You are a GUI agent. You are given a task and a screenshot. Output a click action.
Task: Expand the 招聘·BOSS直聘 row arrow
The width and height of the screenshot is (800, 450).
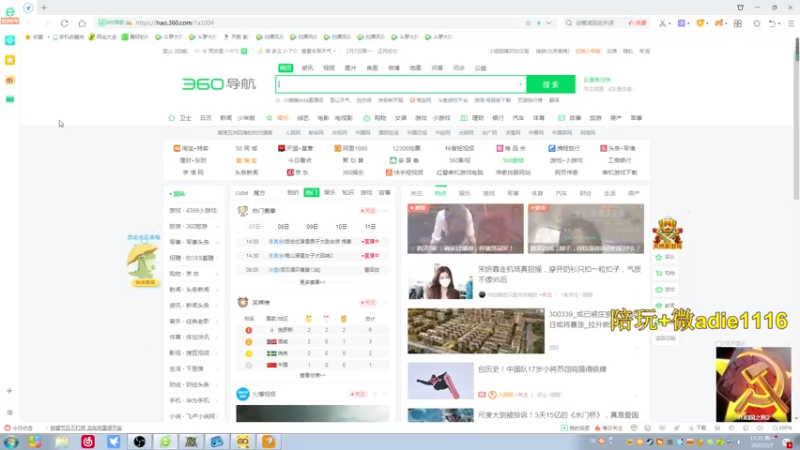tap(217, 258)
